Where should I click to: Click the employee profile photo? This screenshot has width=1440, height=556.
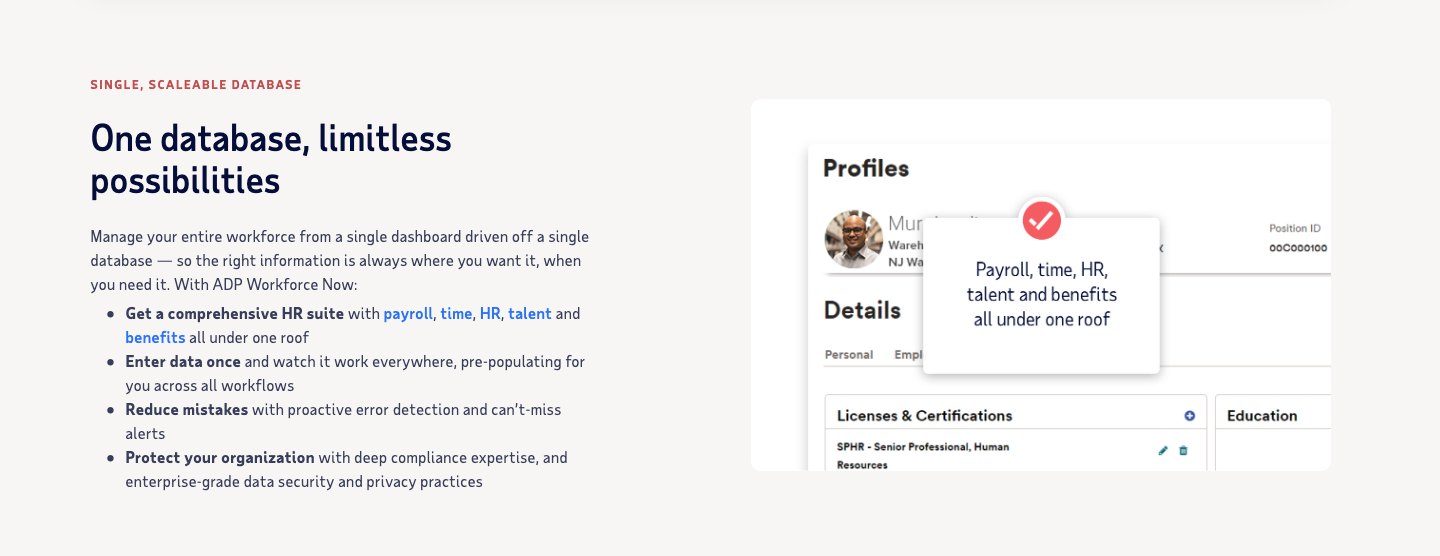pos(853,239)
